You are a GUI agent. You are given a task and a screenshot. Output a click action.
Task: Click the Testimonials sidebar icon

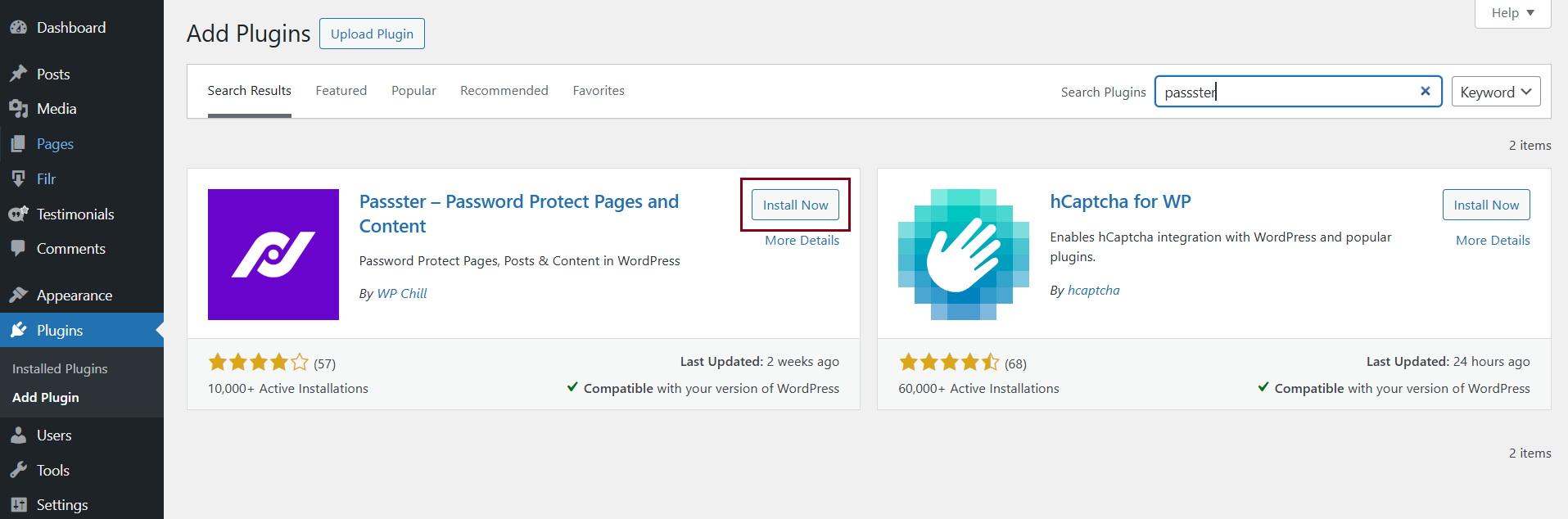coord(18,214)
